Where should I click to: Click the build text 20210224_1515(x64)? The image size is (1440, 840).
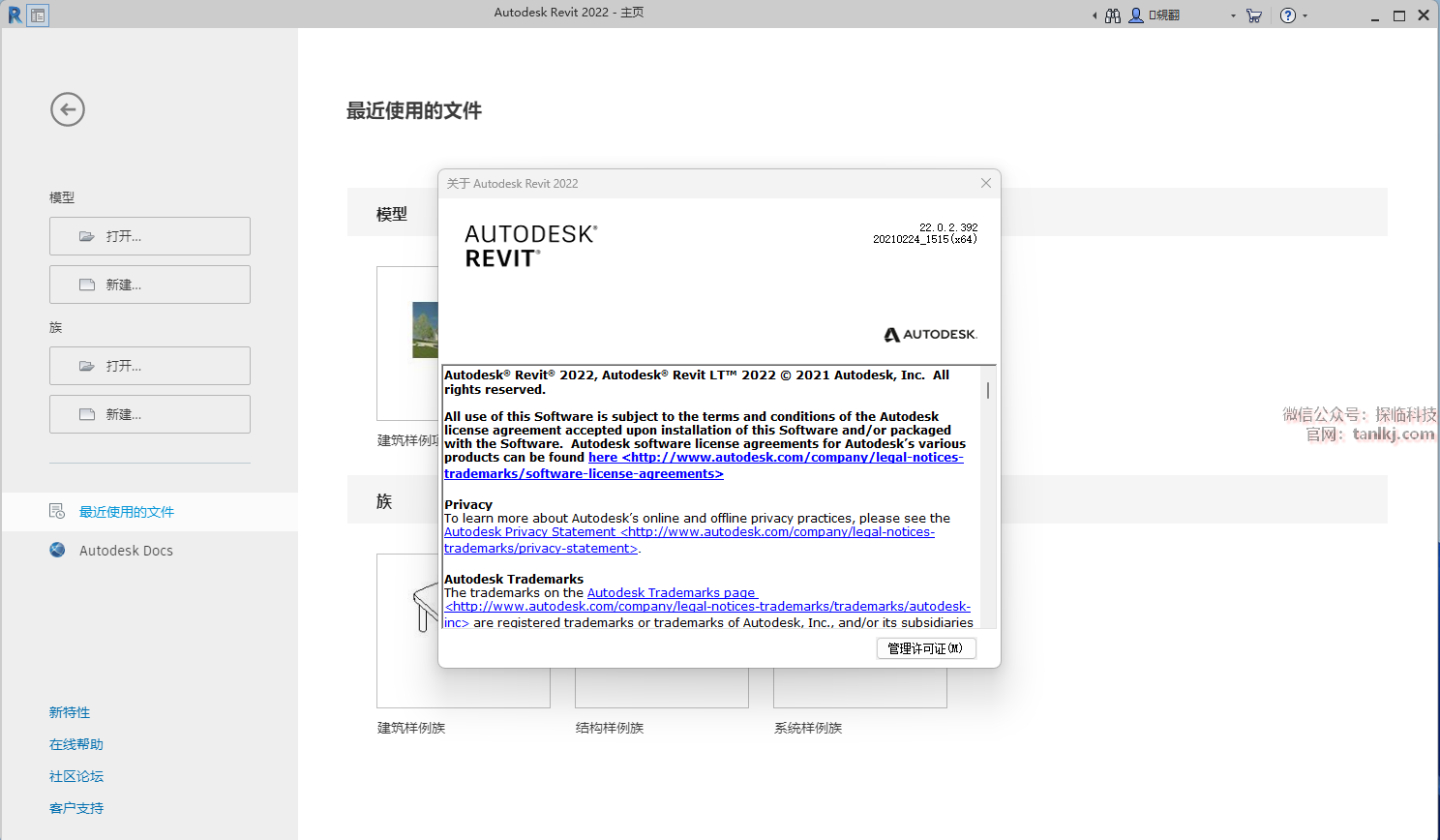coord(925,239)
